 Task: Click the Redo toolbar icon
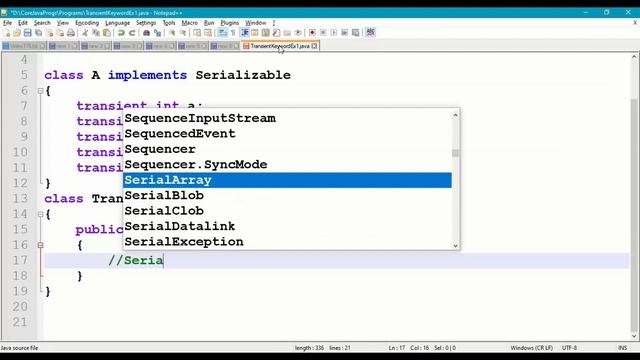tap(132, 33)
